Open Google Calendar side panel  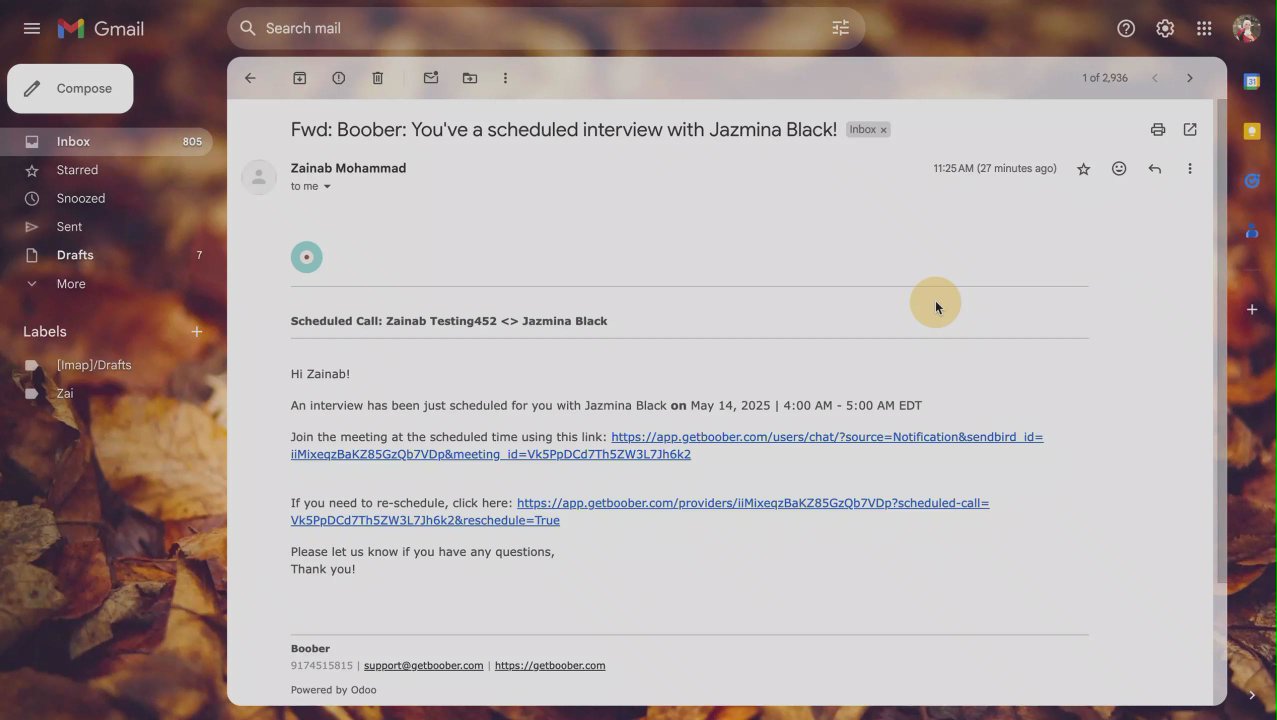click(1252, 82)
